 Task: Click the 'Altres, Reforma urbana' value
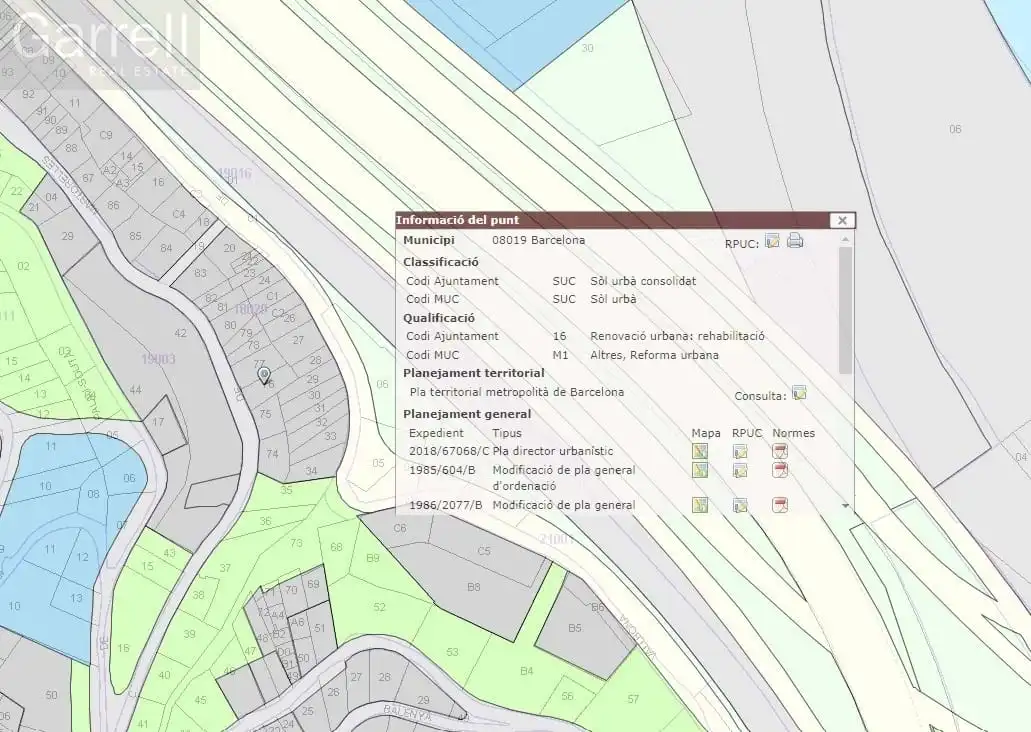(654, 355)
